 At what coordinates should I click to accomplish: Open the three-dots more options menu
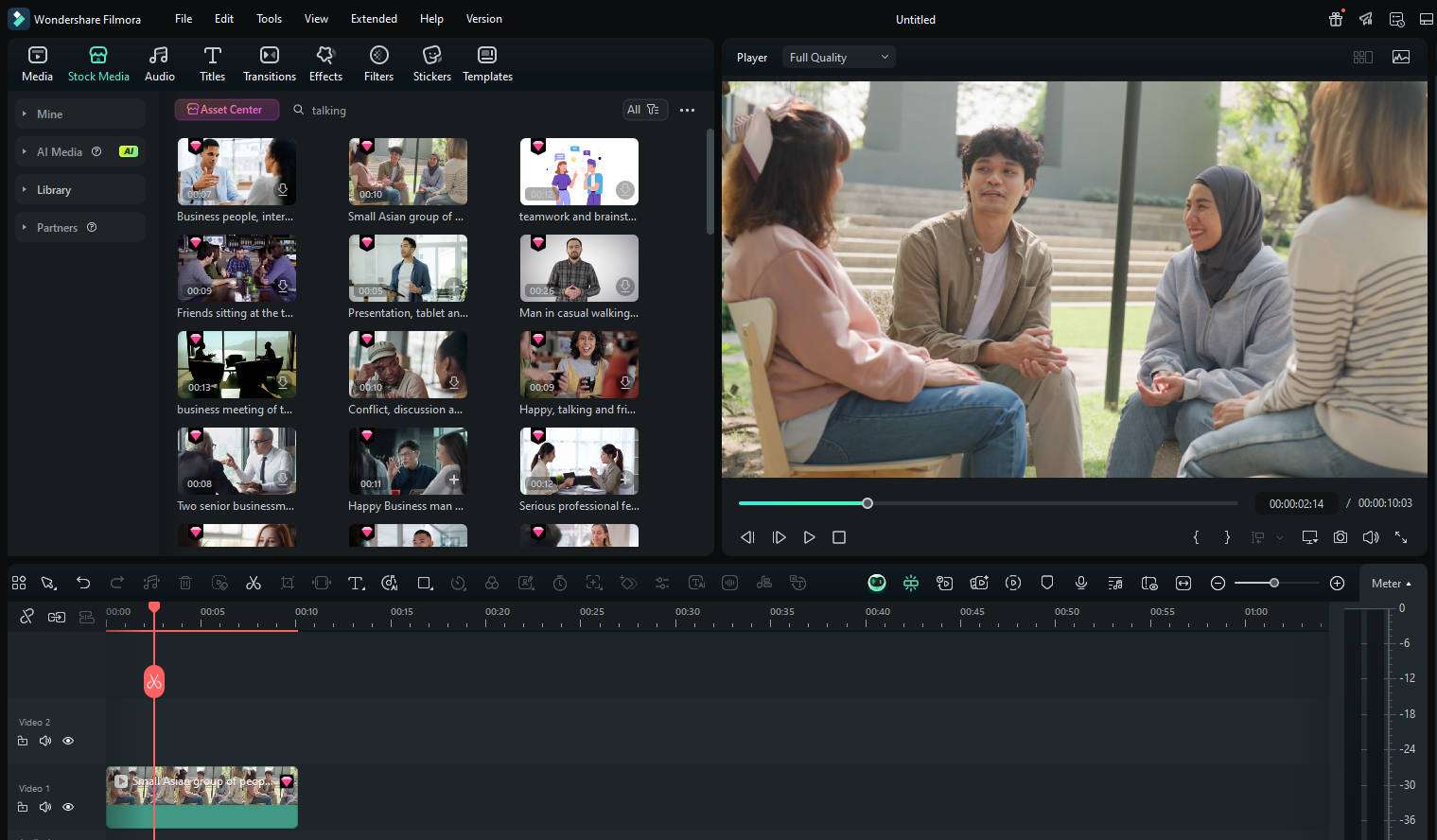(688, 110)
